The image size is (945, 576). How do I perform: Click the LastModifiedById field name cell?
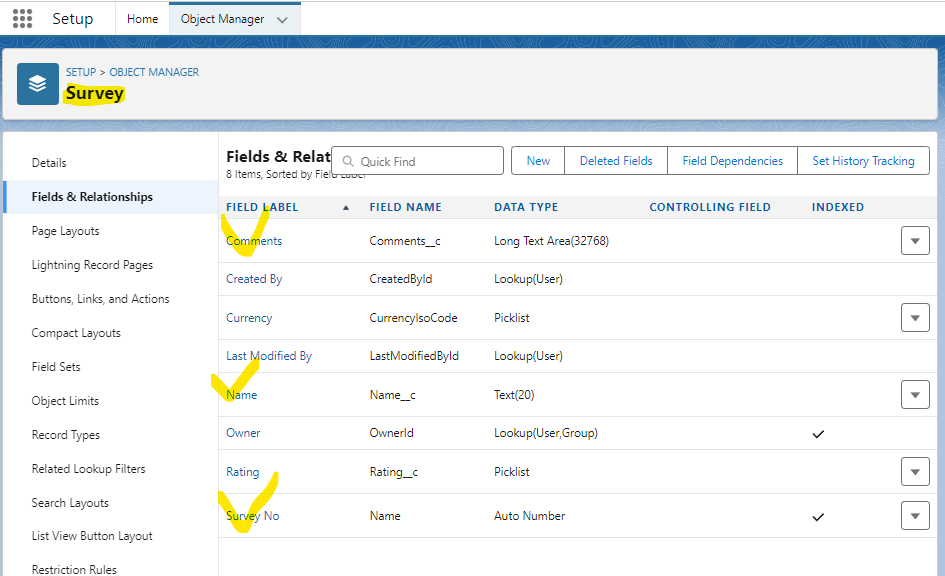coord(414,356)
